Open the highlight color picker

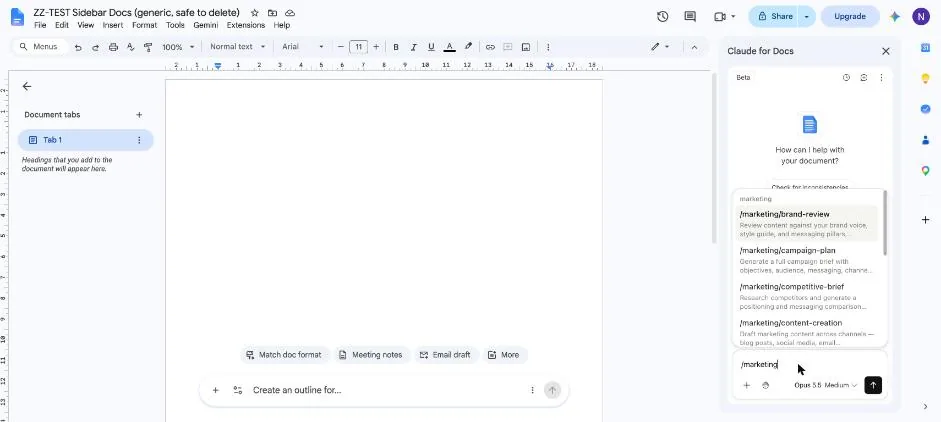468,47
